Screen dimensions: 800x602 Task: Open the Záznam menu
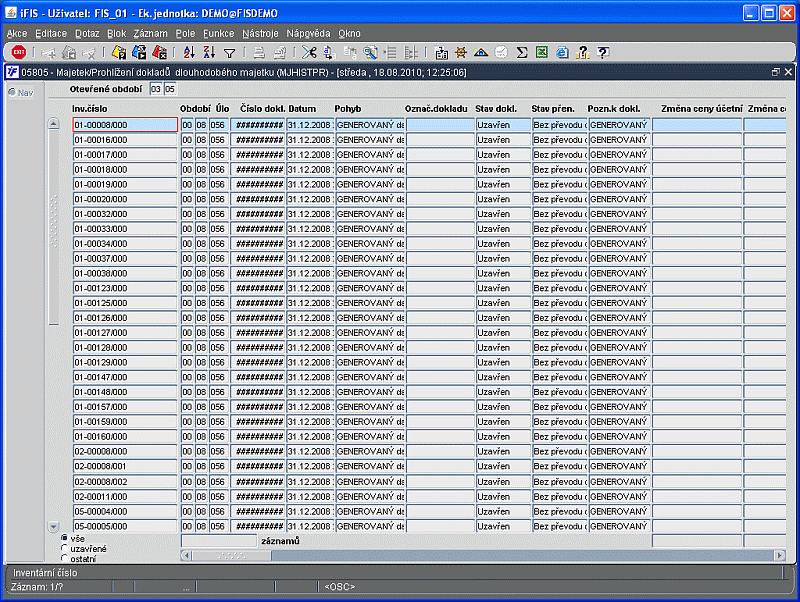click(150, 34)
